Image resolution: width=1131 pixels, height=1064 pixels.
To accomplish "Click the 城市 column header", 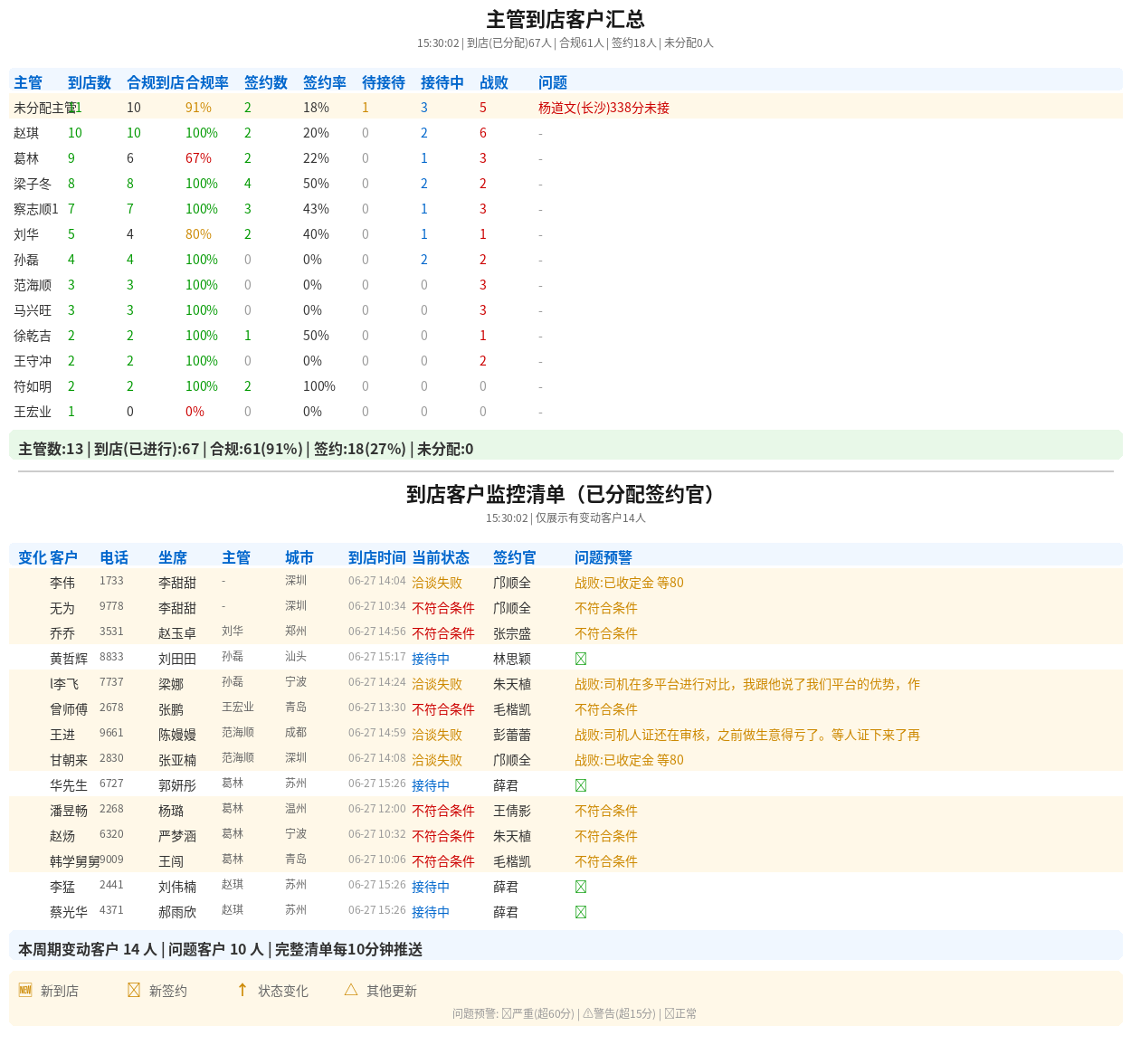I will [x=299, y=557].
